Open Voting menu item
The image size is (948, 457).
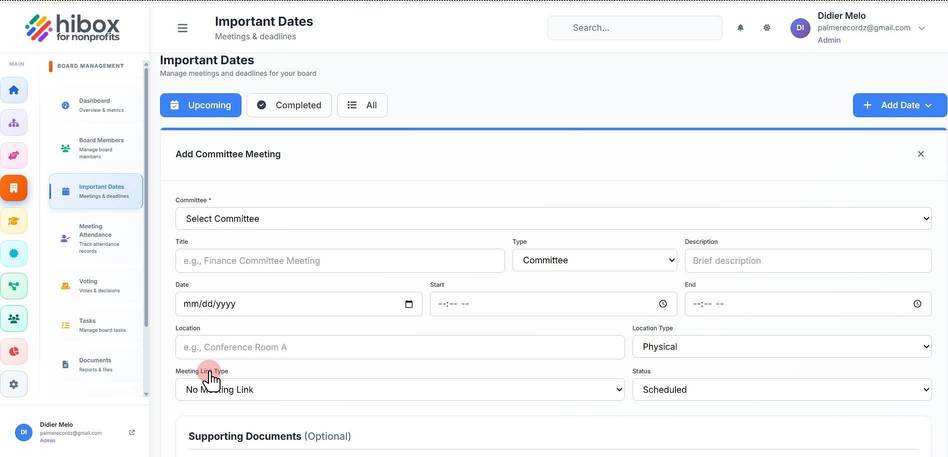click(x=96, y=285)
